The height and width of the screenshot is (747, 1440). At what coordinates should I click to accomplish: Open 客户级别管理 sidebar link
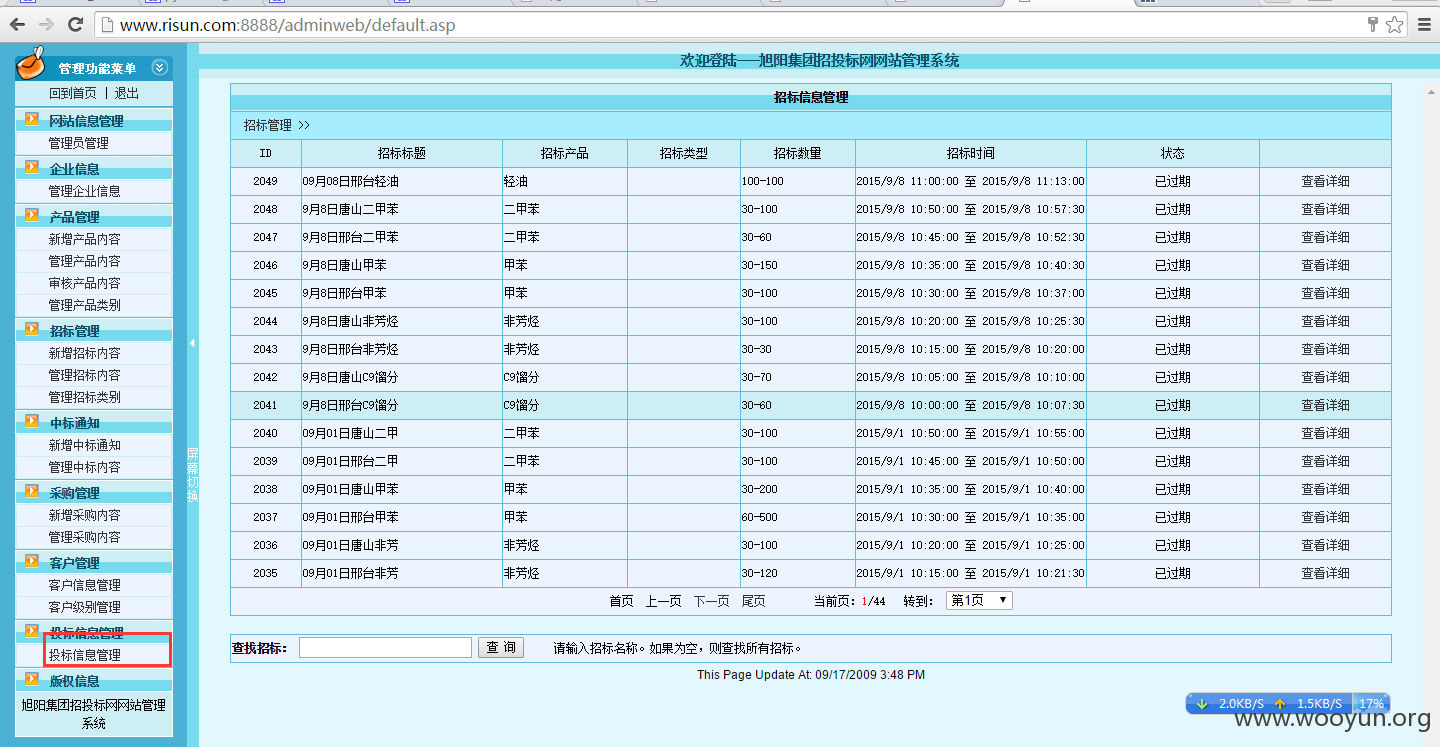pyautogui.click(x=85, y=607)
